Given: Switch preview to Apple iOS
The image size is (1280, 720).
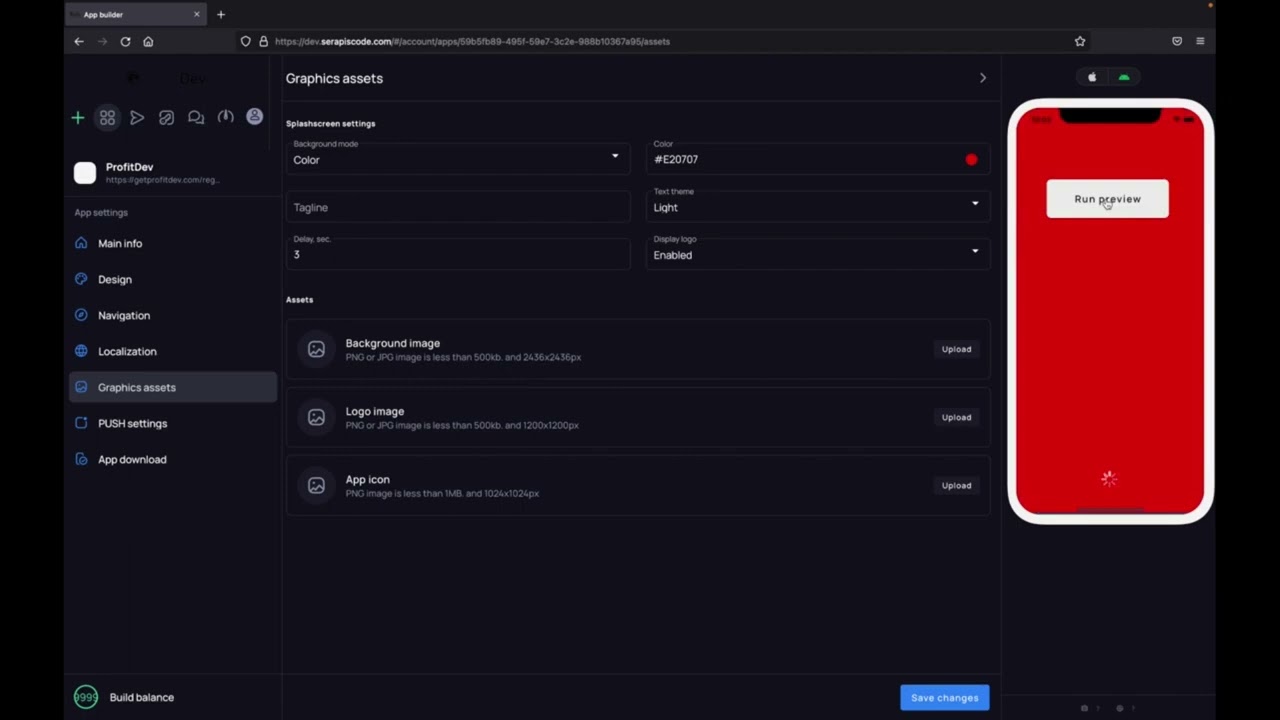Looking at the screenshot, I should tap(1092, 77).
